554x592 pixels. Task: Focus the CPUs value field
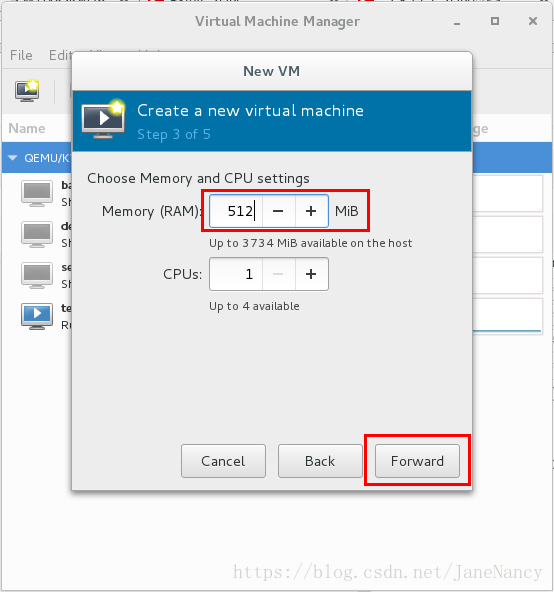coord(236,274)
